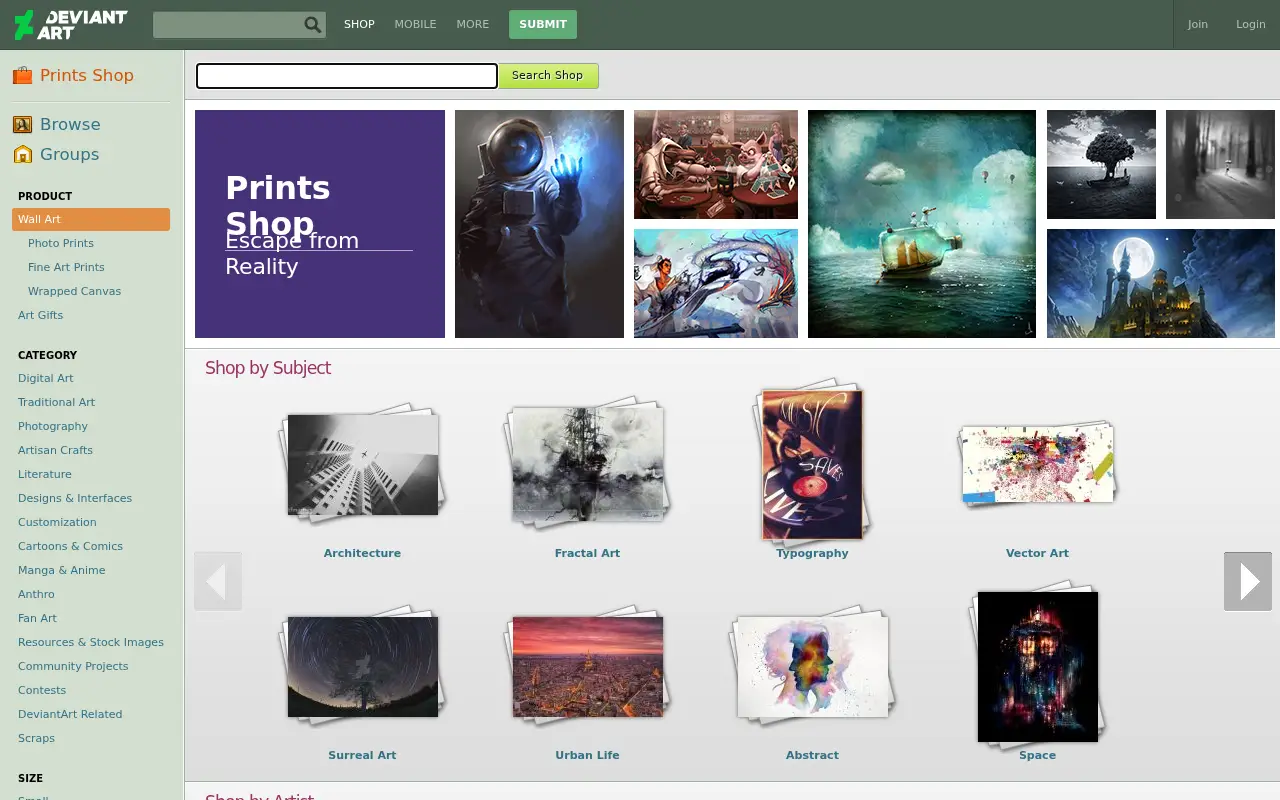Open the astronaut print thumbnail
The height and width of the screenshot is (800, 1280).
539,224
